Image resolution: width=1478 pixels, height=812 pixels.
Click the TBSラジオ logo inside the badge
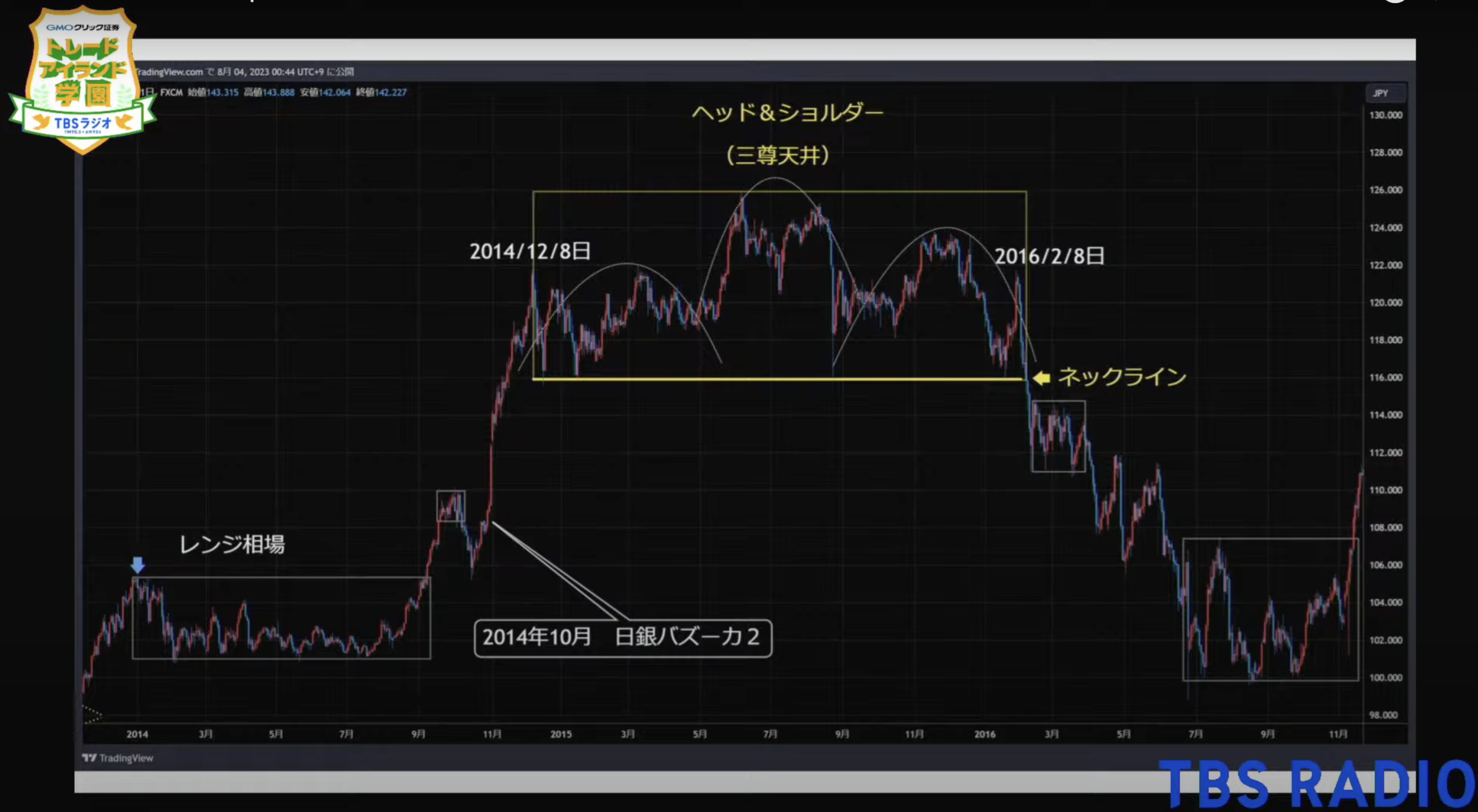[x=80, y=123]
